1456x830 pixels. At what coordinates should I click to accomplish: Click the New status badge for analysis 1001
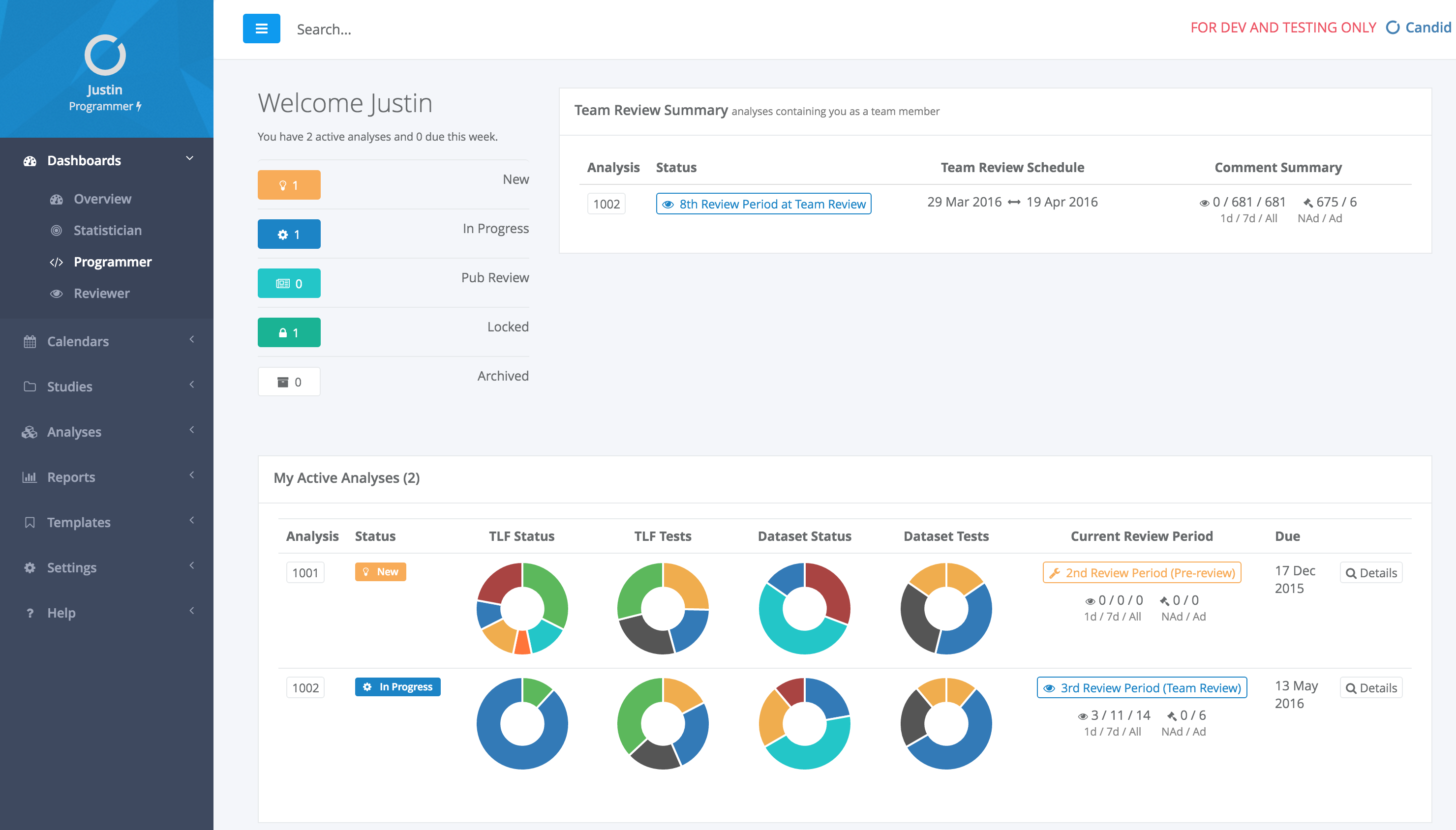tap(380, 572)
